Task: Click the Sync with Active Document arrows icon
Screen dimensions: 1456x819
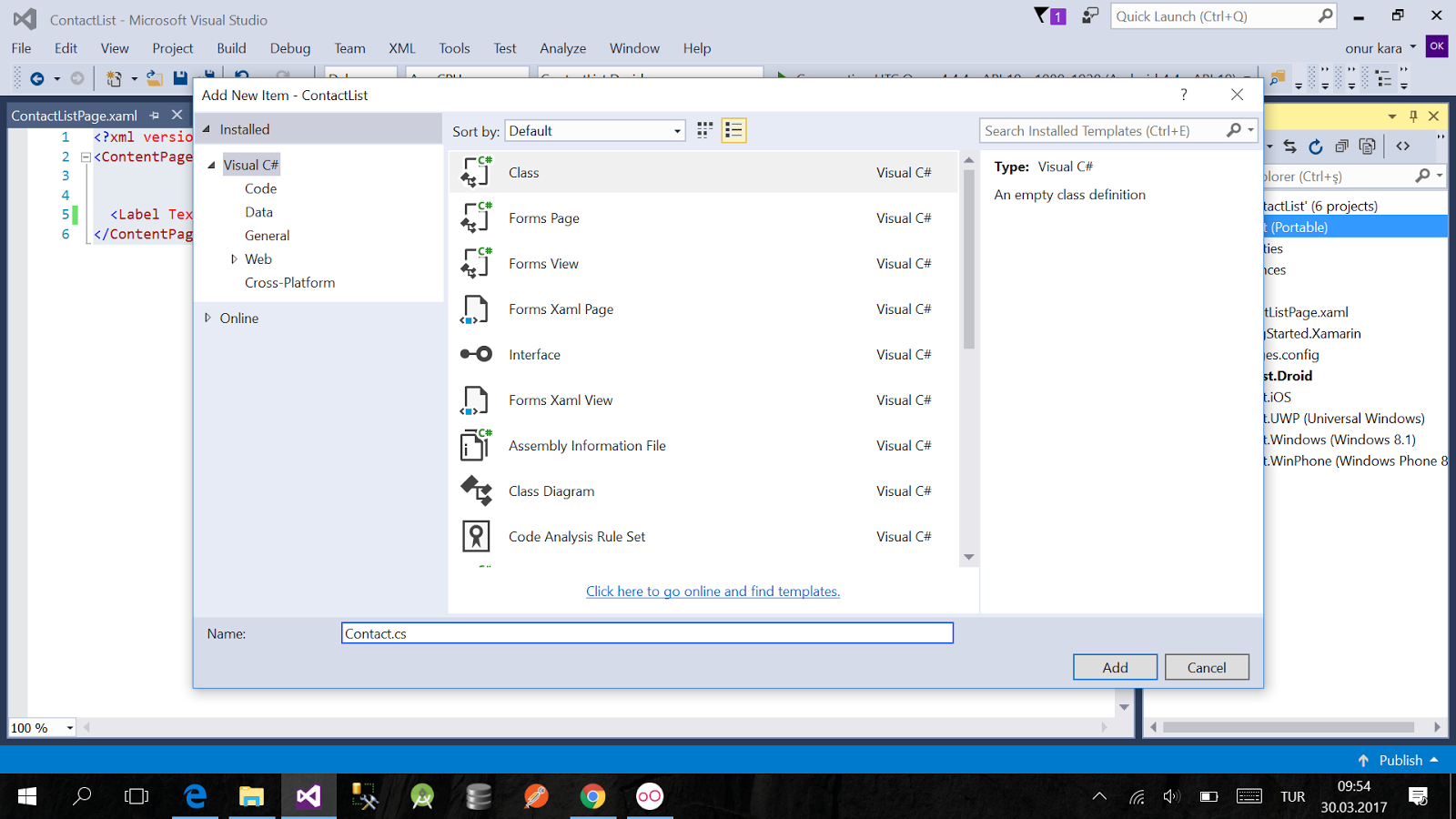Action: [1290, 146]
